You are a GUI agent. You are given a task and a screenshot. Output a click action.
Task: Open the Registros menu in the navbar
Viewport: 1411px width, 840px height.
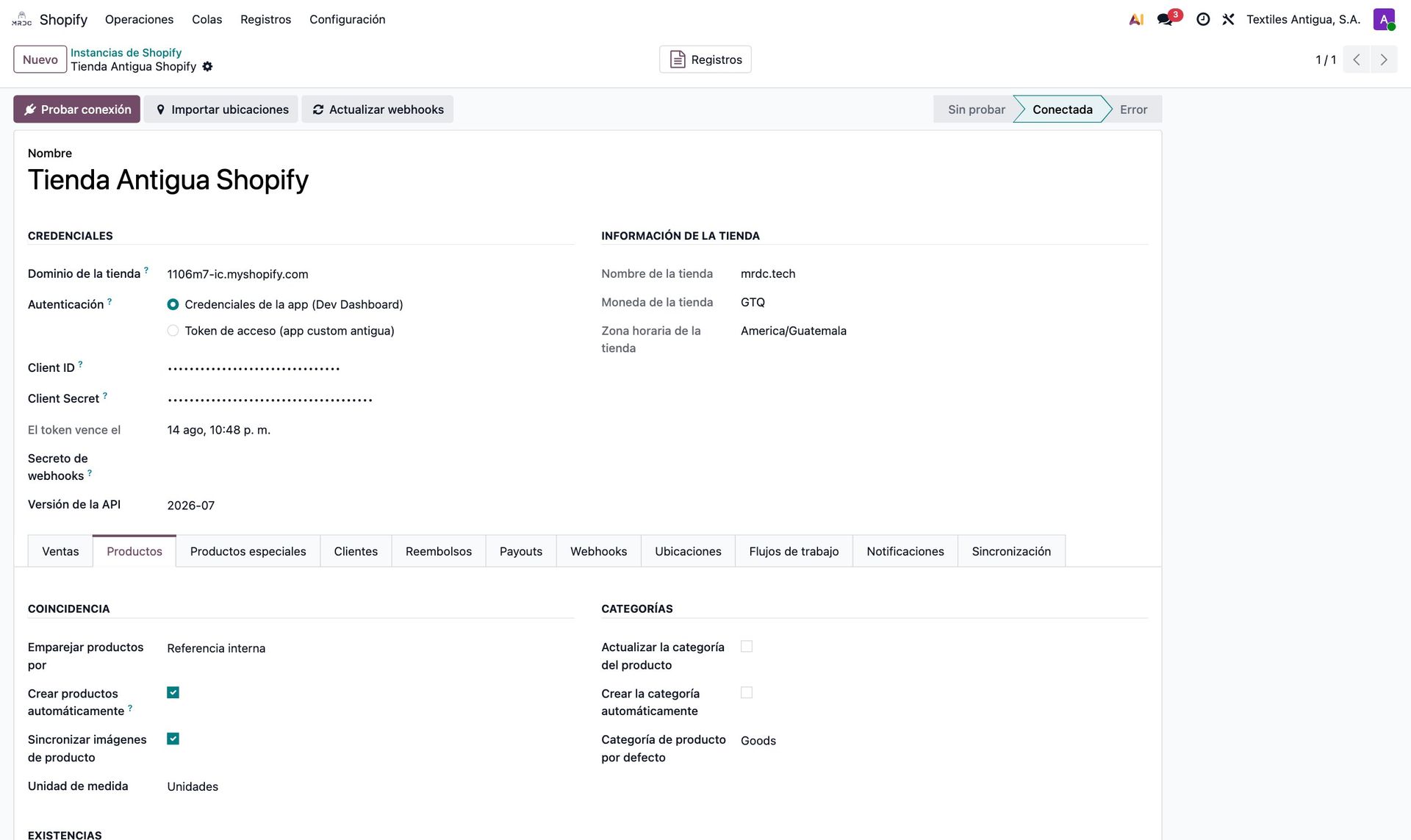265,19
